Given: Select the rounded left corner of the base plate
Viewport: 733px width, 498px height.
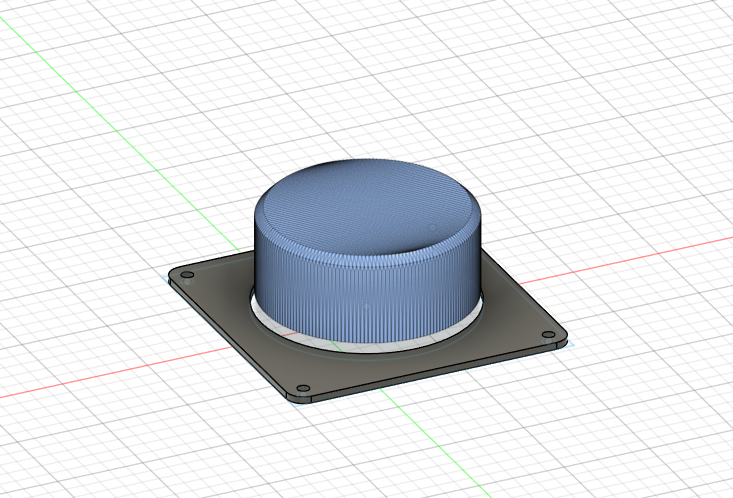Looking at the screenshot, I should [170, 278].
